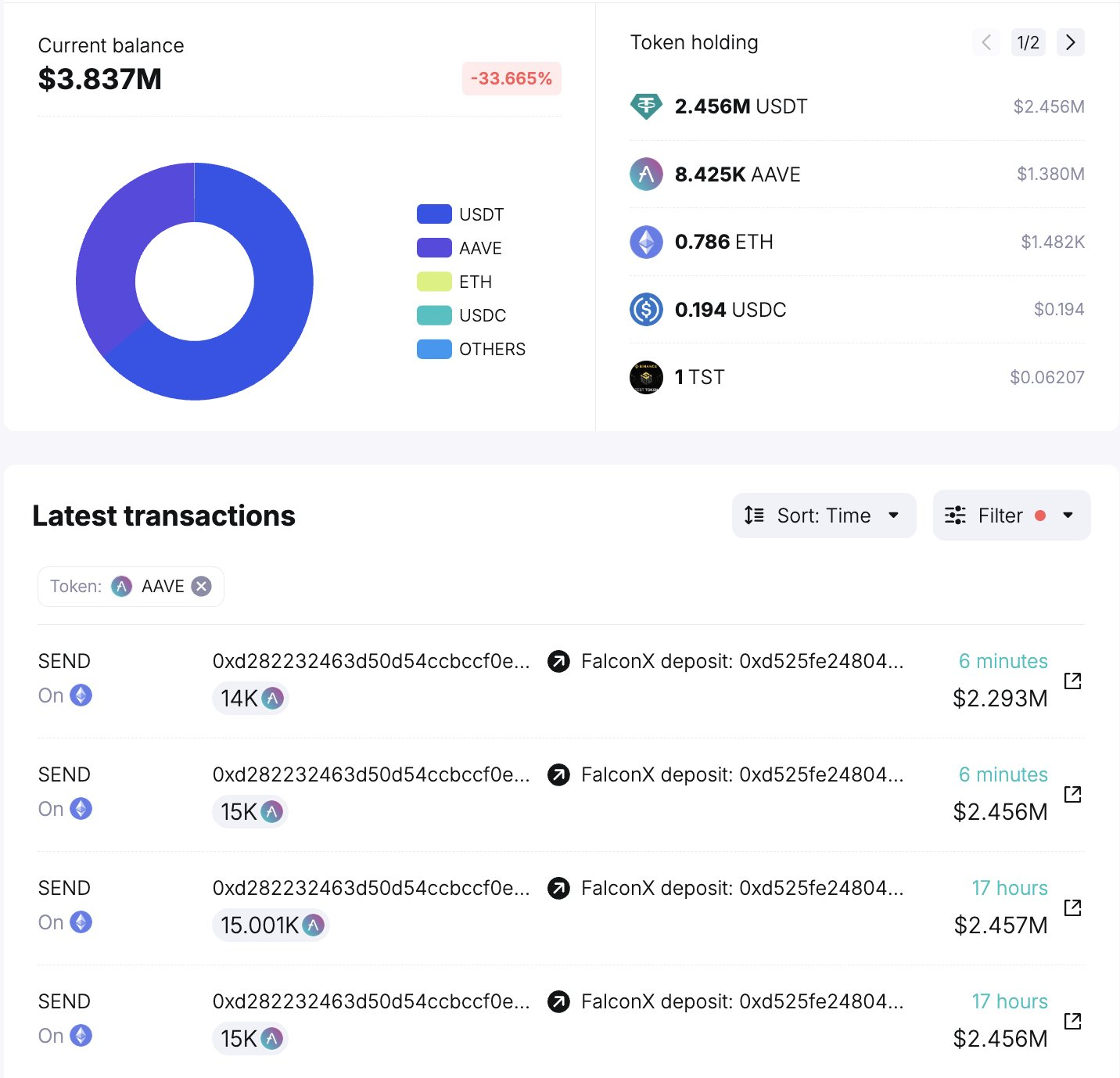This screenshot has height=1078, width=1120.
Task: Click the USDT legend color swatch
Action: click(x=434, y=214)
